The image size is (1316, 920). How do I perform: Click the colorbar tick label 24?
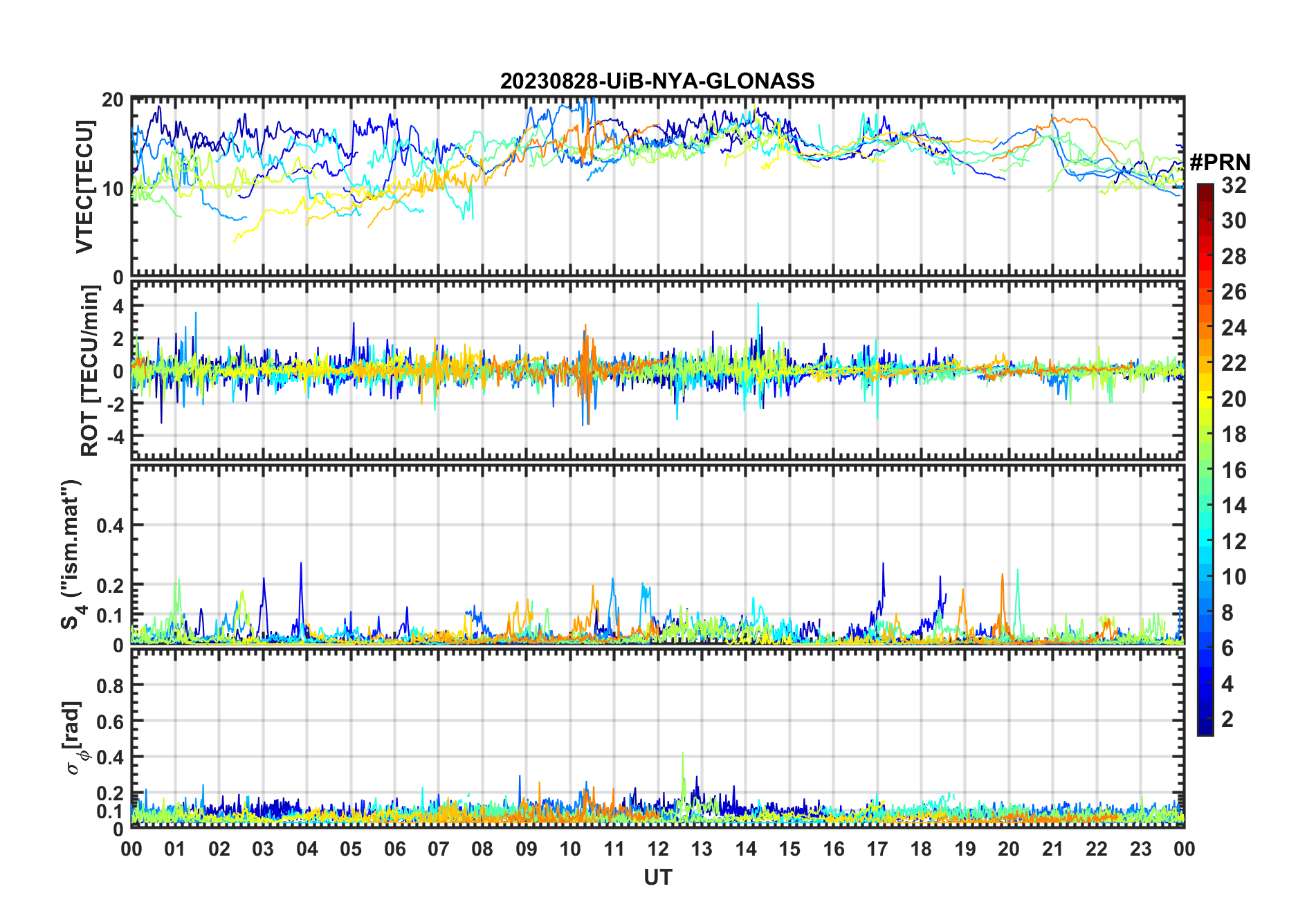1233,328
